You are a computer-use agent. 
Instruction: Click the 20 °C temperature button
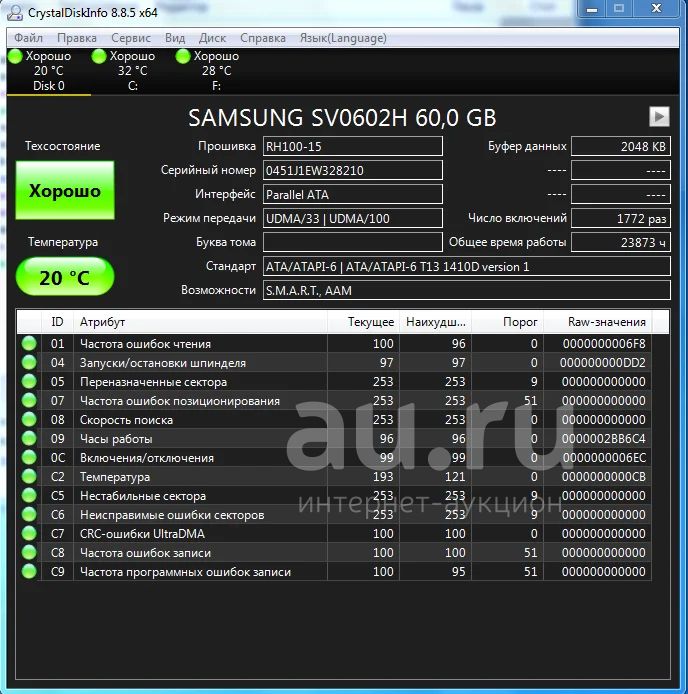coord(65,277)
